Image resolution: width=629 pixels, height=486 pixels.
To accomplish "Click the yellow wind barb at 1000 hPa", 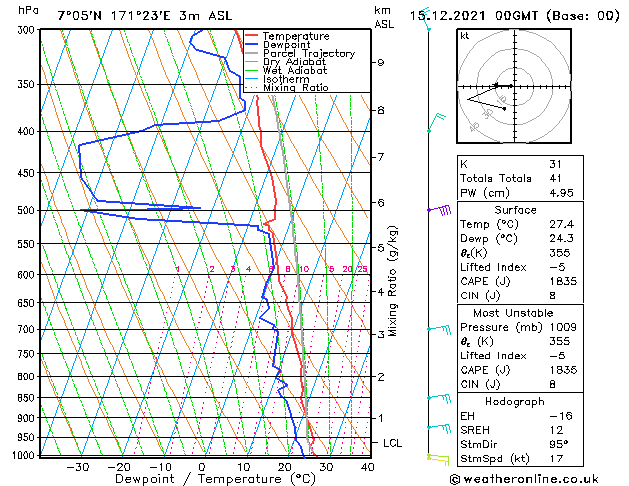I will [x=438, y=460].
